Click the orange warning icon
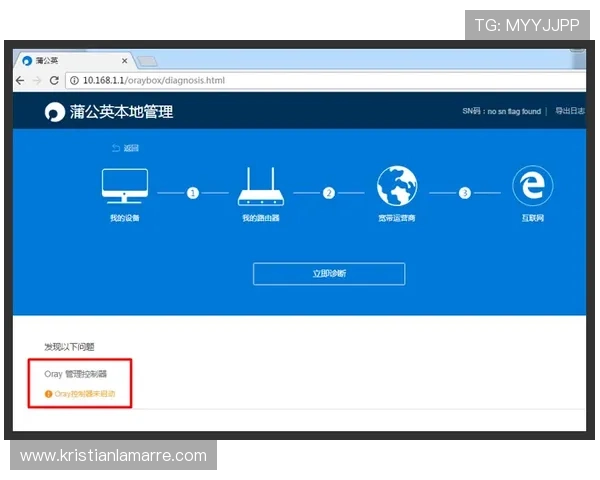This screenshot has height=480, width=600. coord(48,394)
